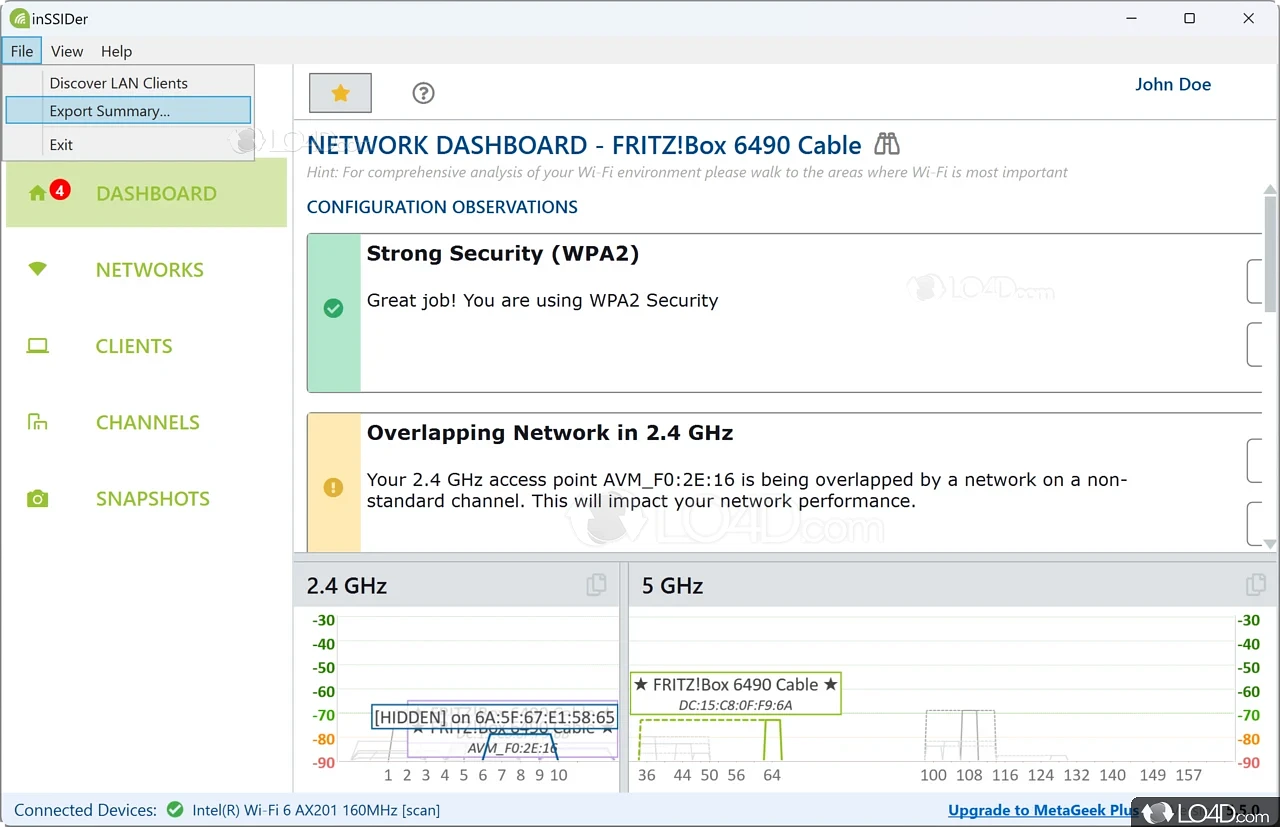The width and height of the screenshot is (1280, 827).
Task: Click the AVM_F0:2E:16 label in 2.4 GHz graph
Action: click(x=512, y=747)
